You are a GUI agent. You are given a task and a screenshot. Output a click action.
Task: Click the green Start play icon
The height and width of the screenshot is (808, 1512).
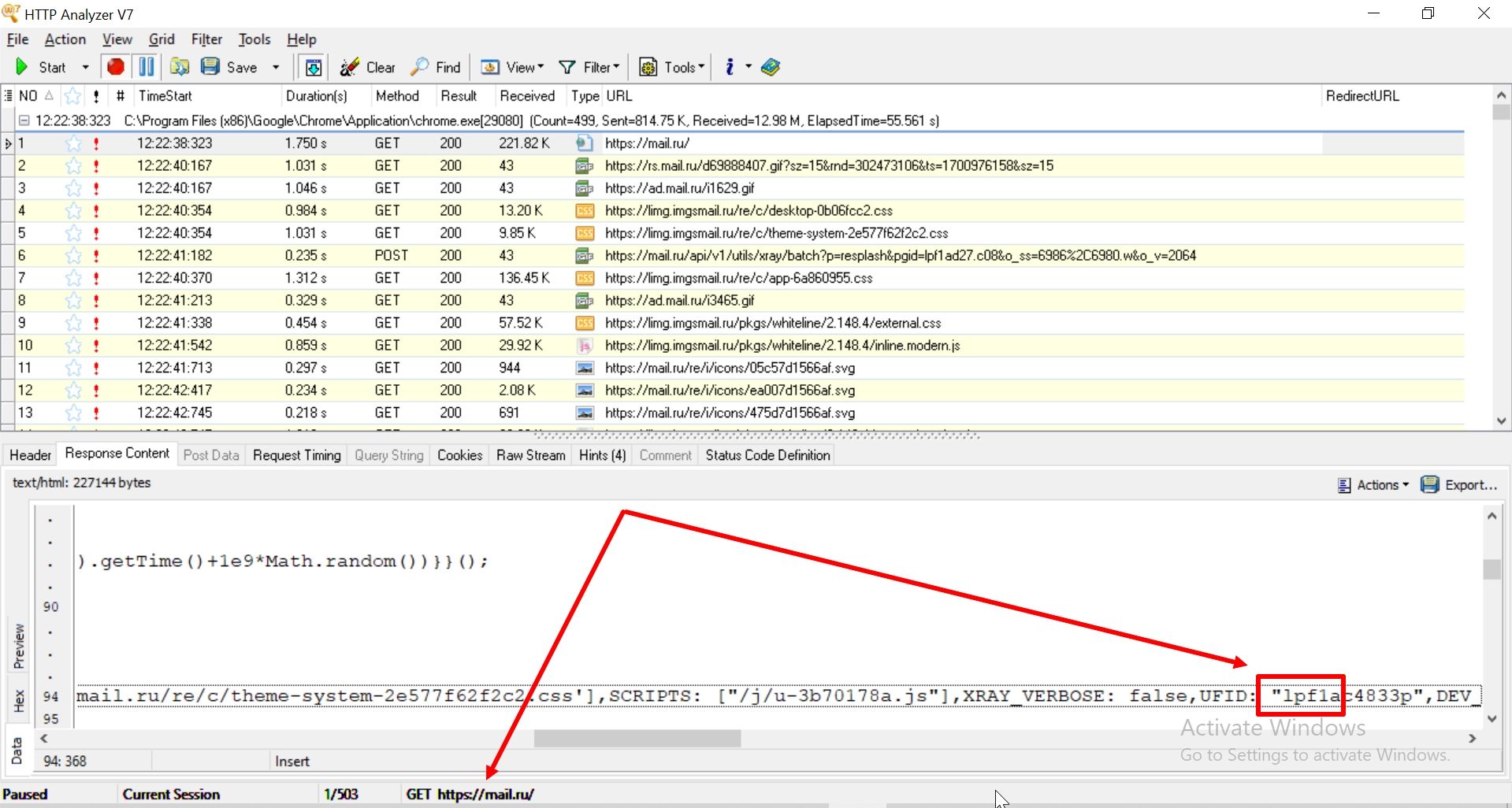21,67
